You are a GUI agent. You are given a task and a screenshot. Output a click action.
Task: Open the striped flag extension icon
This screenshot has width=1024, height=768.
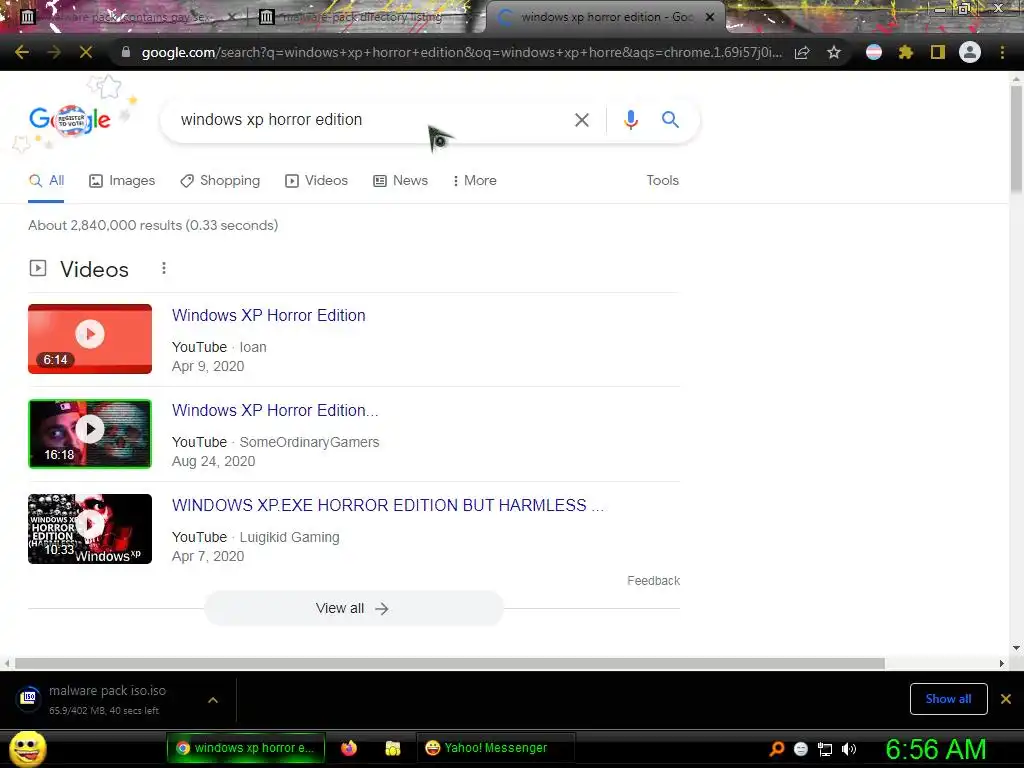point(874,52)
